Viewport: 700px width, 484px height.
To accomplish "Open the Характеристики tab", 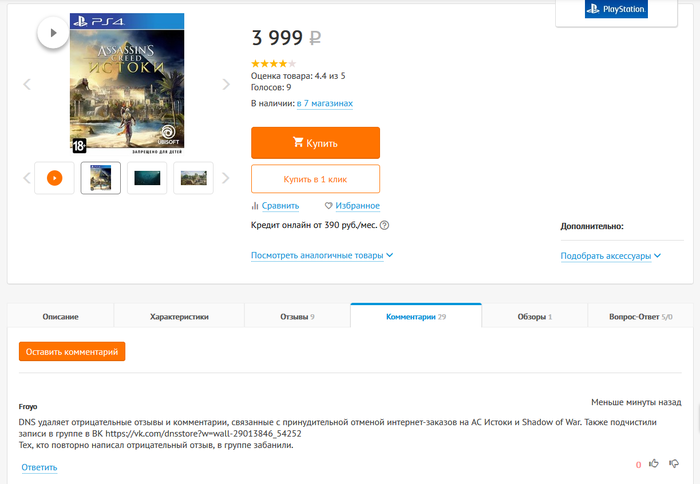I will [179, 317].
